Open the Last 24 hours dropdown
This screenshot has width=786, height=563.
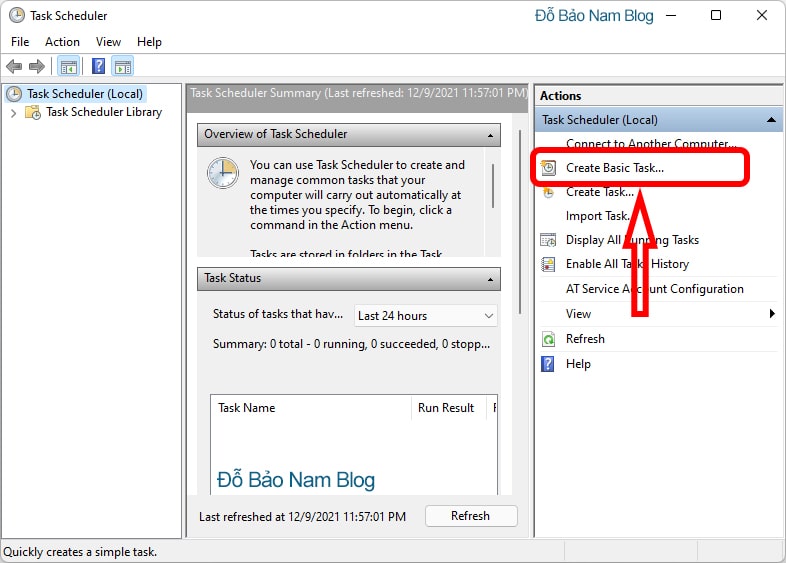(426, 316)
